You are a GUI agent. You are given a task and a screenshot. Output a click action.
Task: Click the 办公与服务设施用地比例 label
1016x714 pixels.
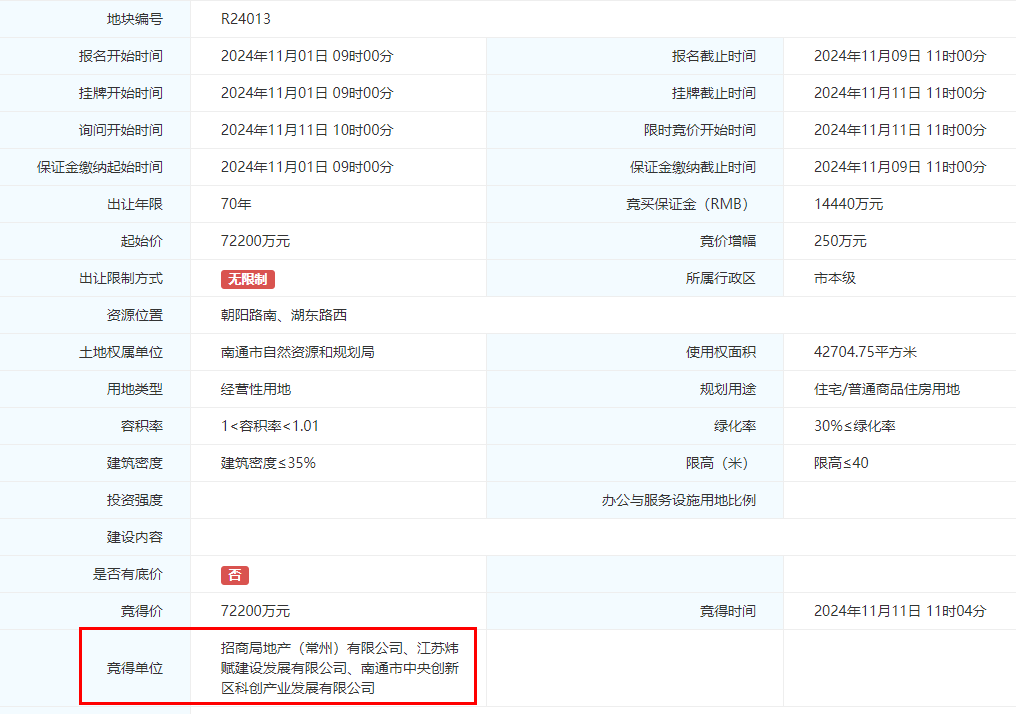678,500
